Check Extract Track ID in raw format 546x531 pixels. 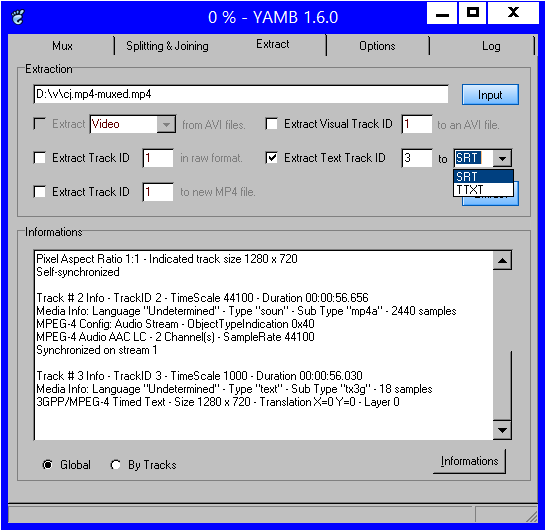pyautogui.click(x=40, y=158)
